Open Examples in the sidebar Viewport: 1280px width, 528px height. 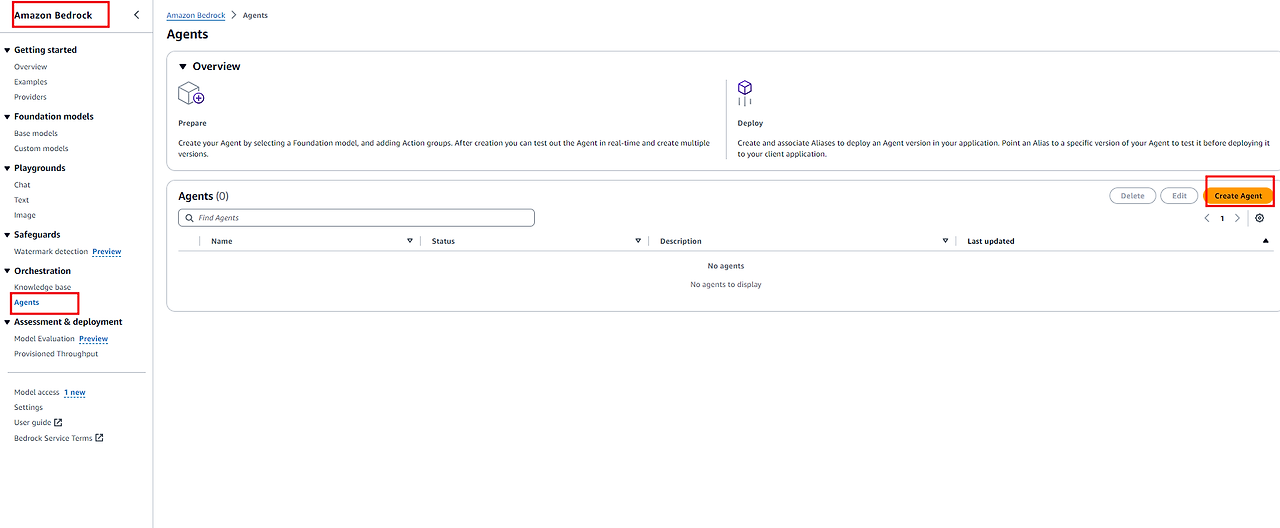30,82
